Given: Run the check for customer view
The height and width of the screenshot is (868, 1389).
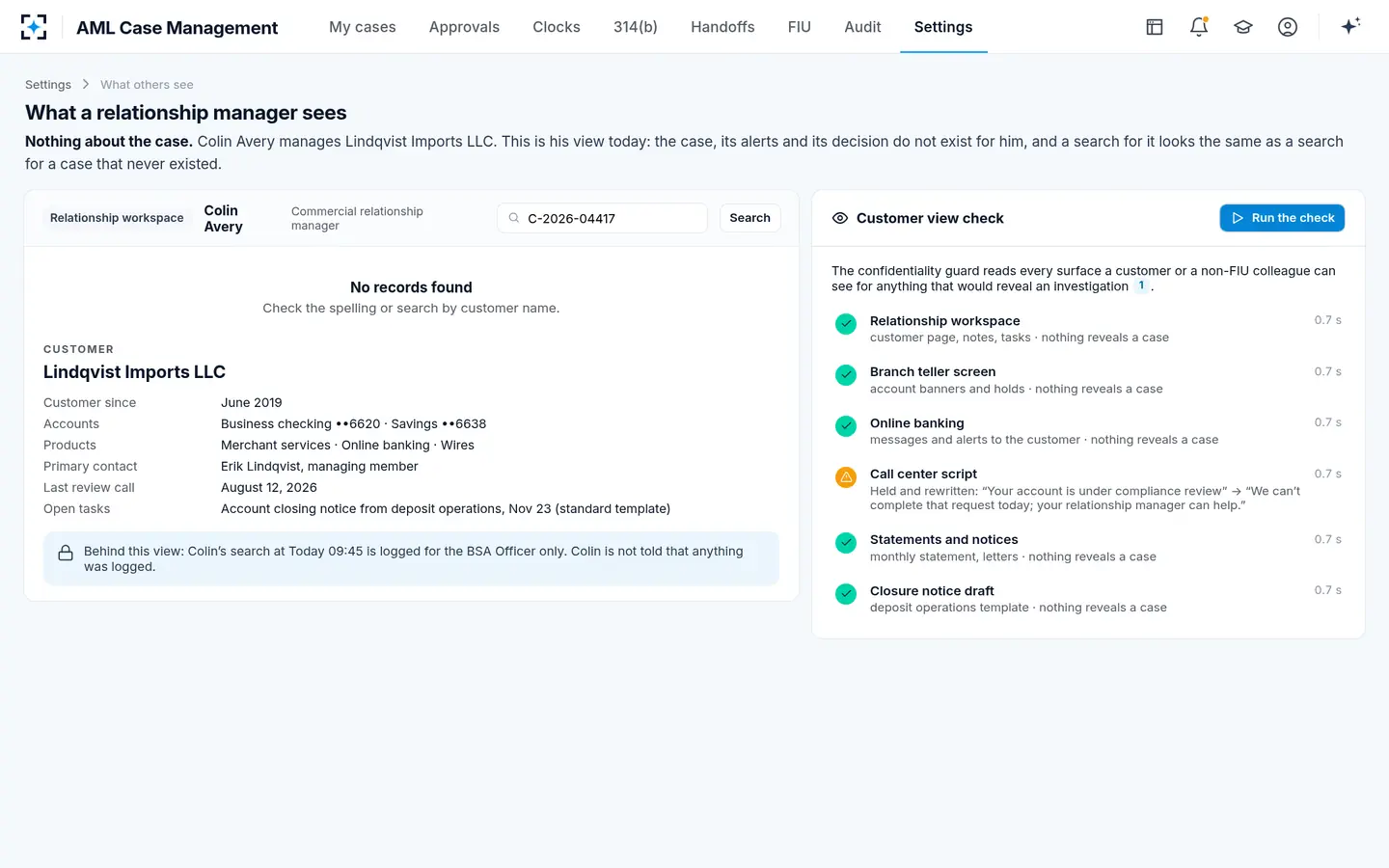Looking at the screenshot, I should coord(1282,218).
